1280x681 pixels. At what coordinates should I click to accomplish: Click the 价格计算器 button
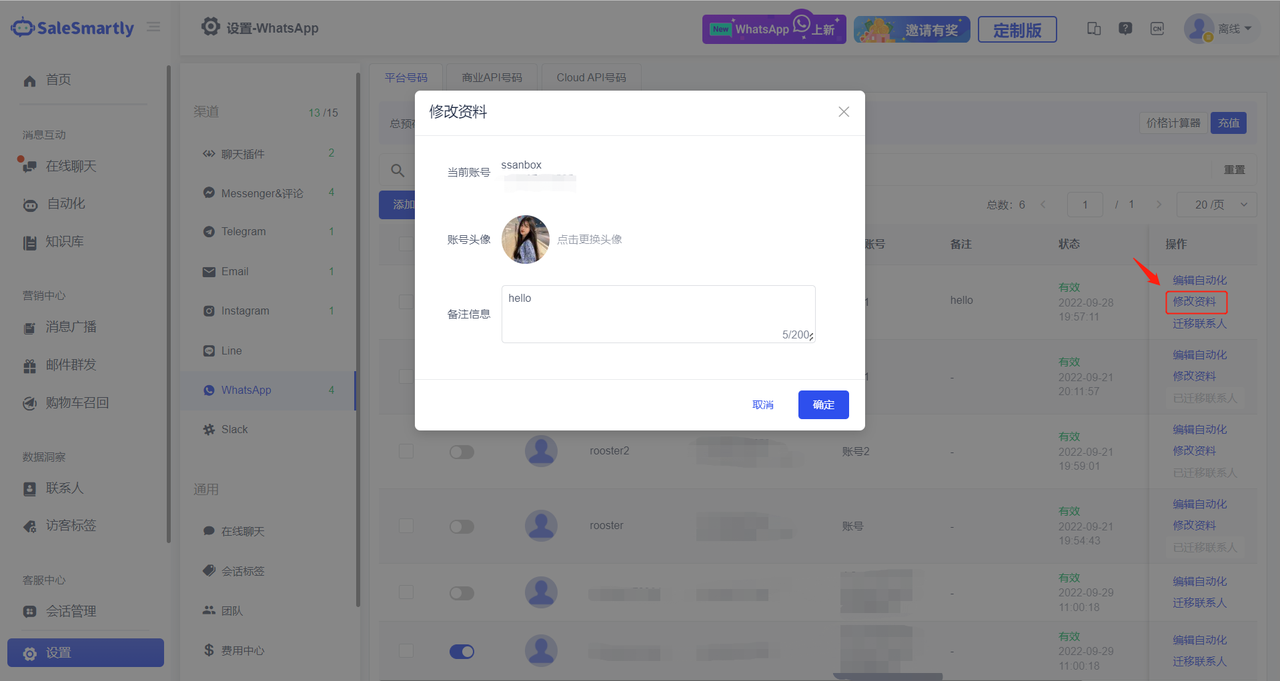click(1174, 123)
